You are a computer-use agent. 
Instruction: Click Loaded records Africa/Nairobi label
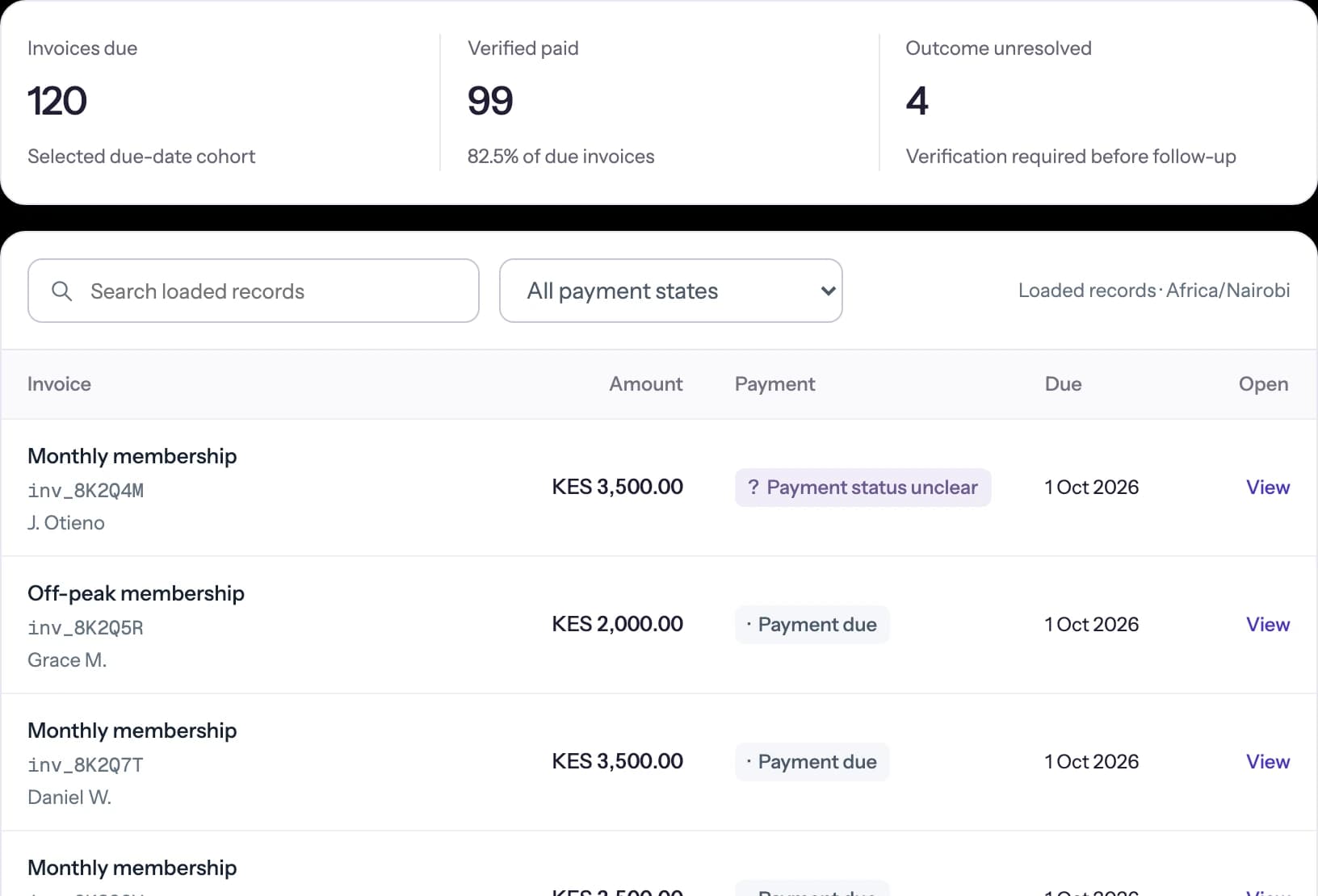(x=1154, y=291)
